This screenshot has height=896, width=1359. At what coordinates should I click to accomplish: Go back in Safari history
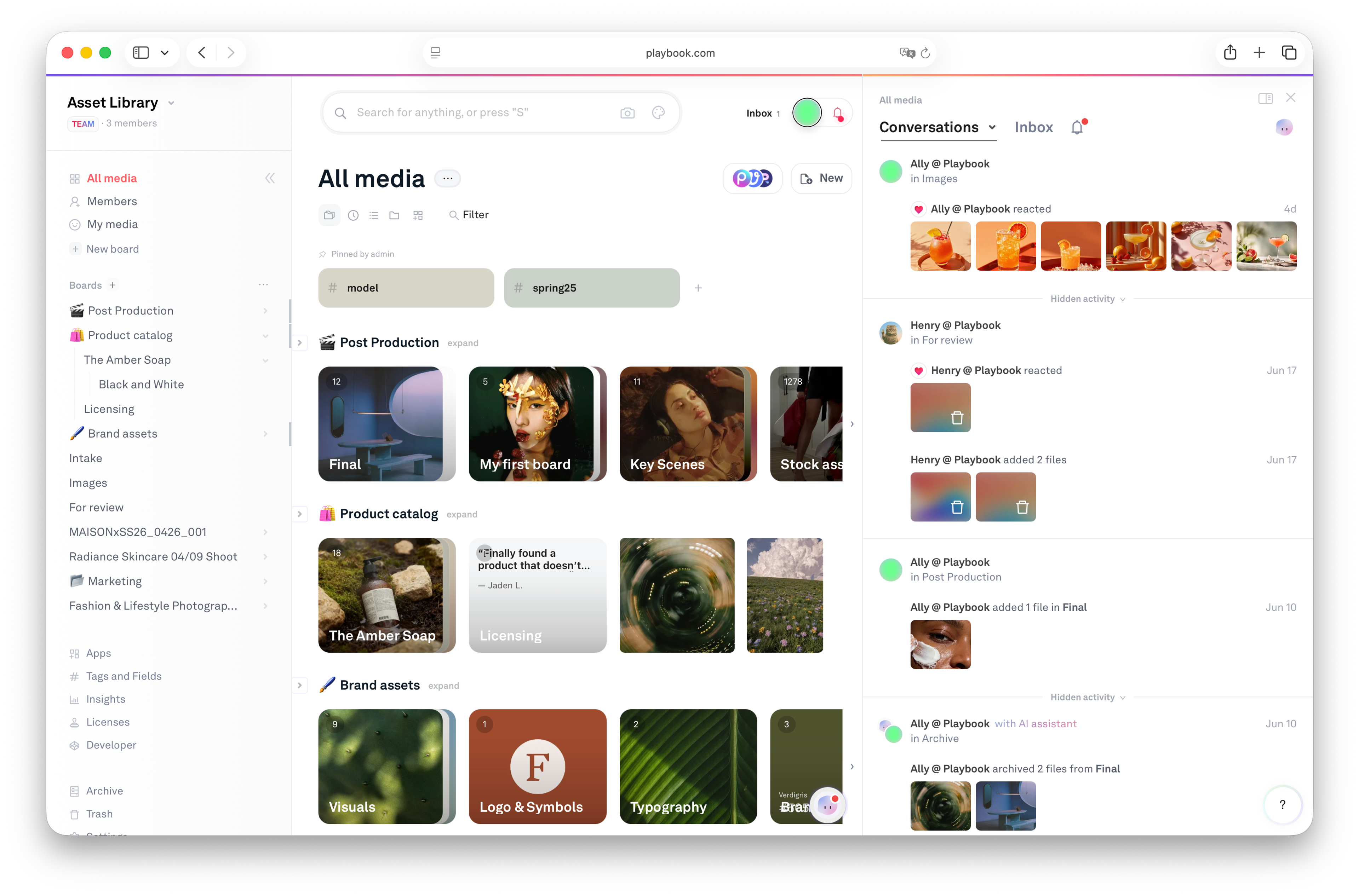202,53
